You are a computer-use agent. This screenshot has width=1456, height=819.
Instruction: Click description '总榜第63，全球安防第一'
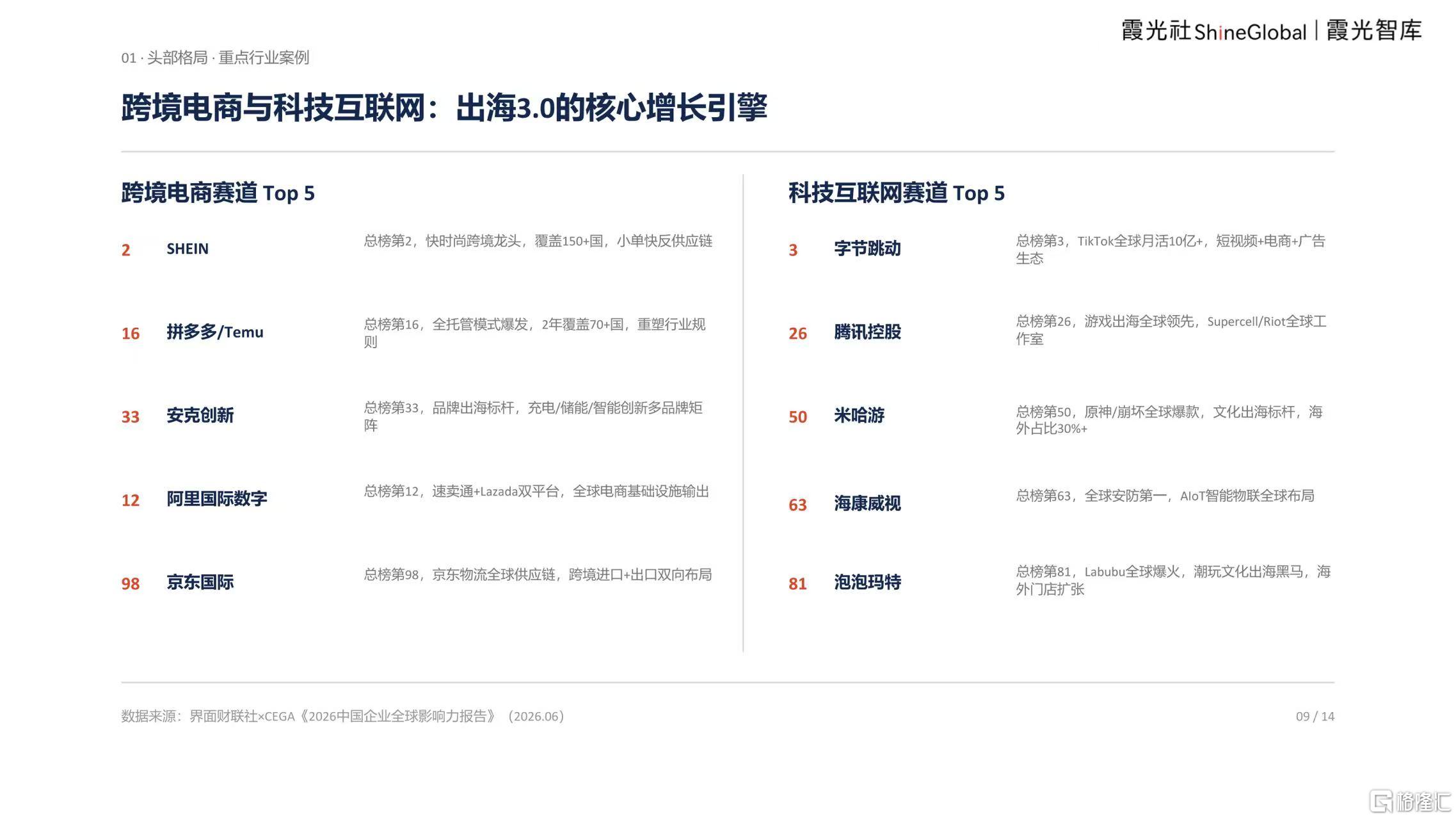(x=1165, y=496)
